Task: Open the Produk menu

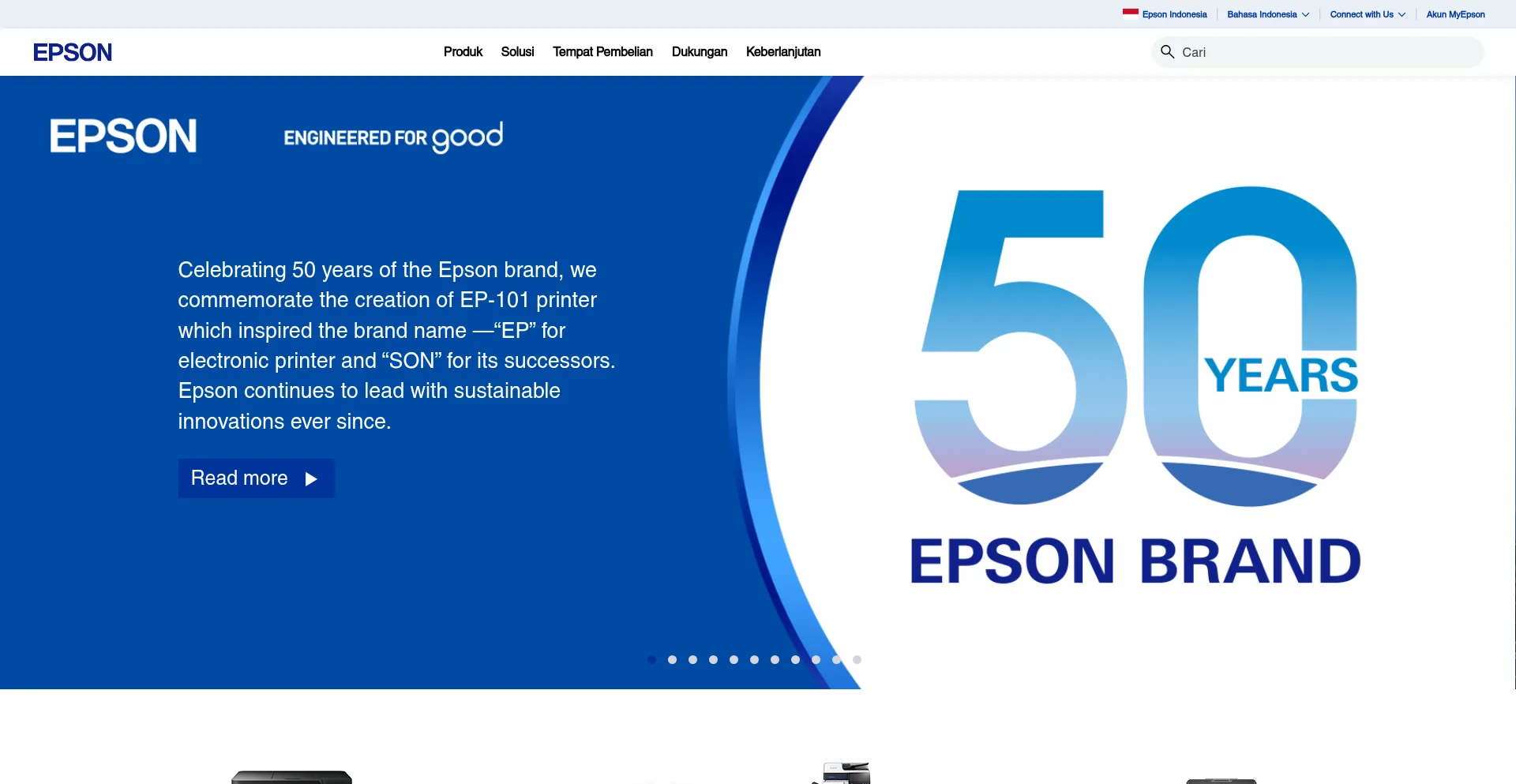Action: coord(463,52)
